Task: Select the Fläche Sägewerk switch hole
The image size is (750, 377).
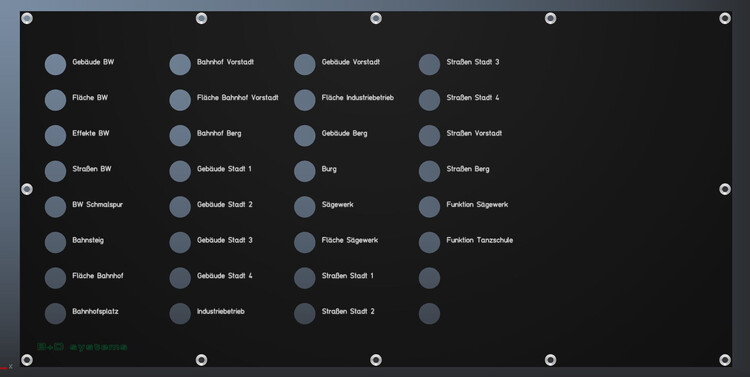Action: click(x=305, y=243)
